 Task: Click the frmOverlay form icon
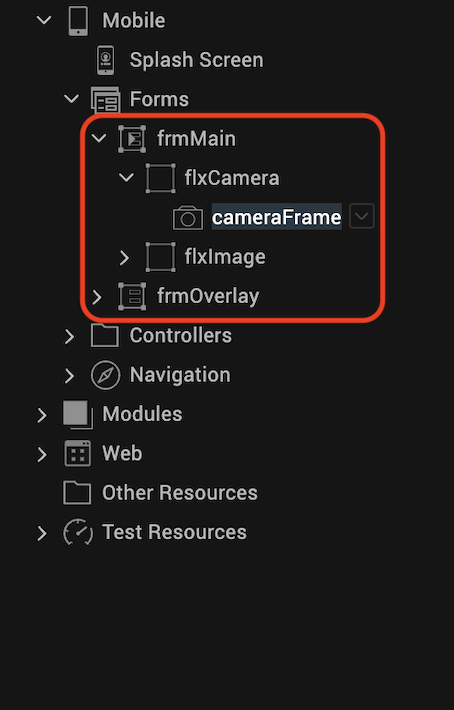click(132, 296)
